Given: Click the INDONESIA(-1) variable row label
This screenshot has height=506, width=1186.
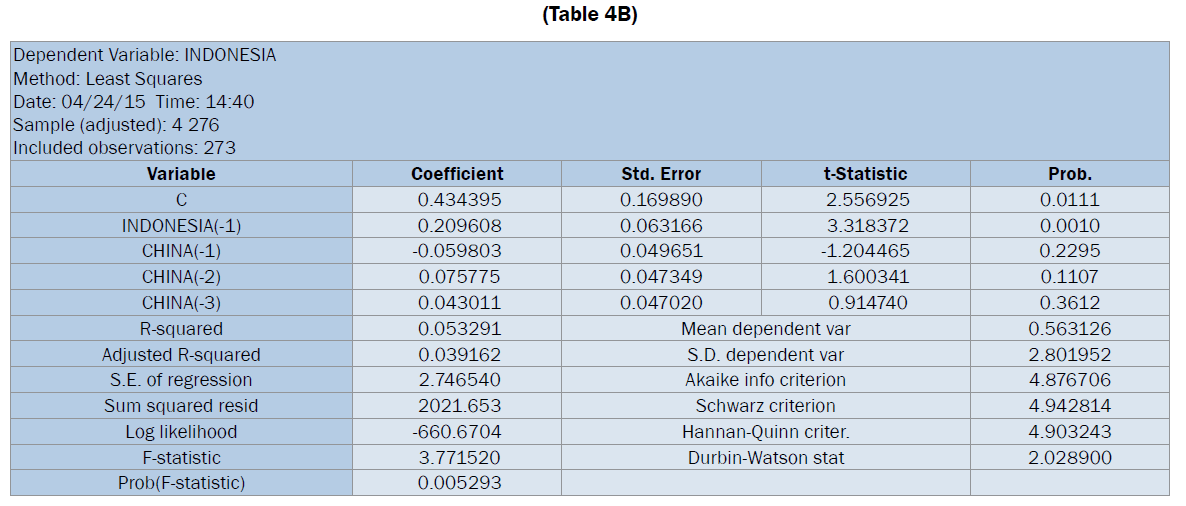Looking at the screenshot, I should (x=181, y=225).
